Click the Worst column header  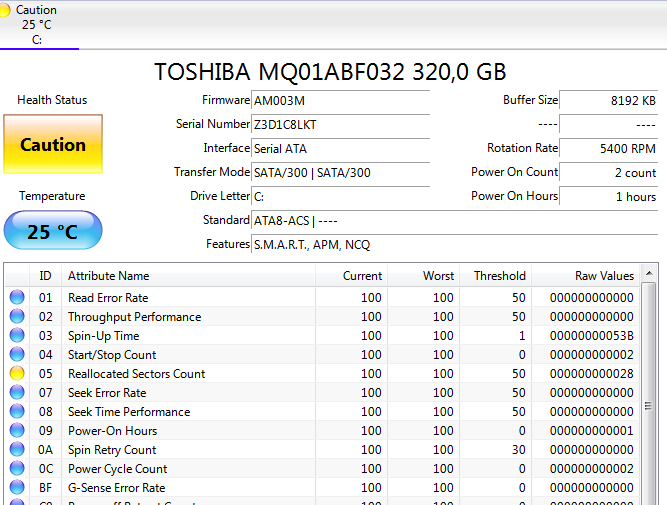pyautogui.click(x=423, y=276)
